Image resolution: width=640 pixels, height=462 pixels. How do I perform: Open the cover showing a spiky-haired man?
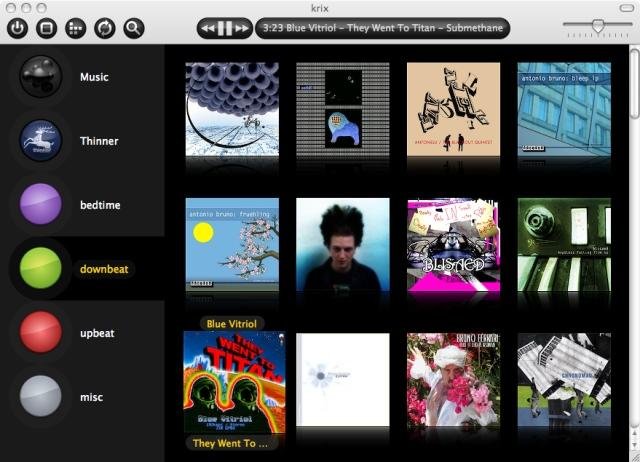[343, 244]
